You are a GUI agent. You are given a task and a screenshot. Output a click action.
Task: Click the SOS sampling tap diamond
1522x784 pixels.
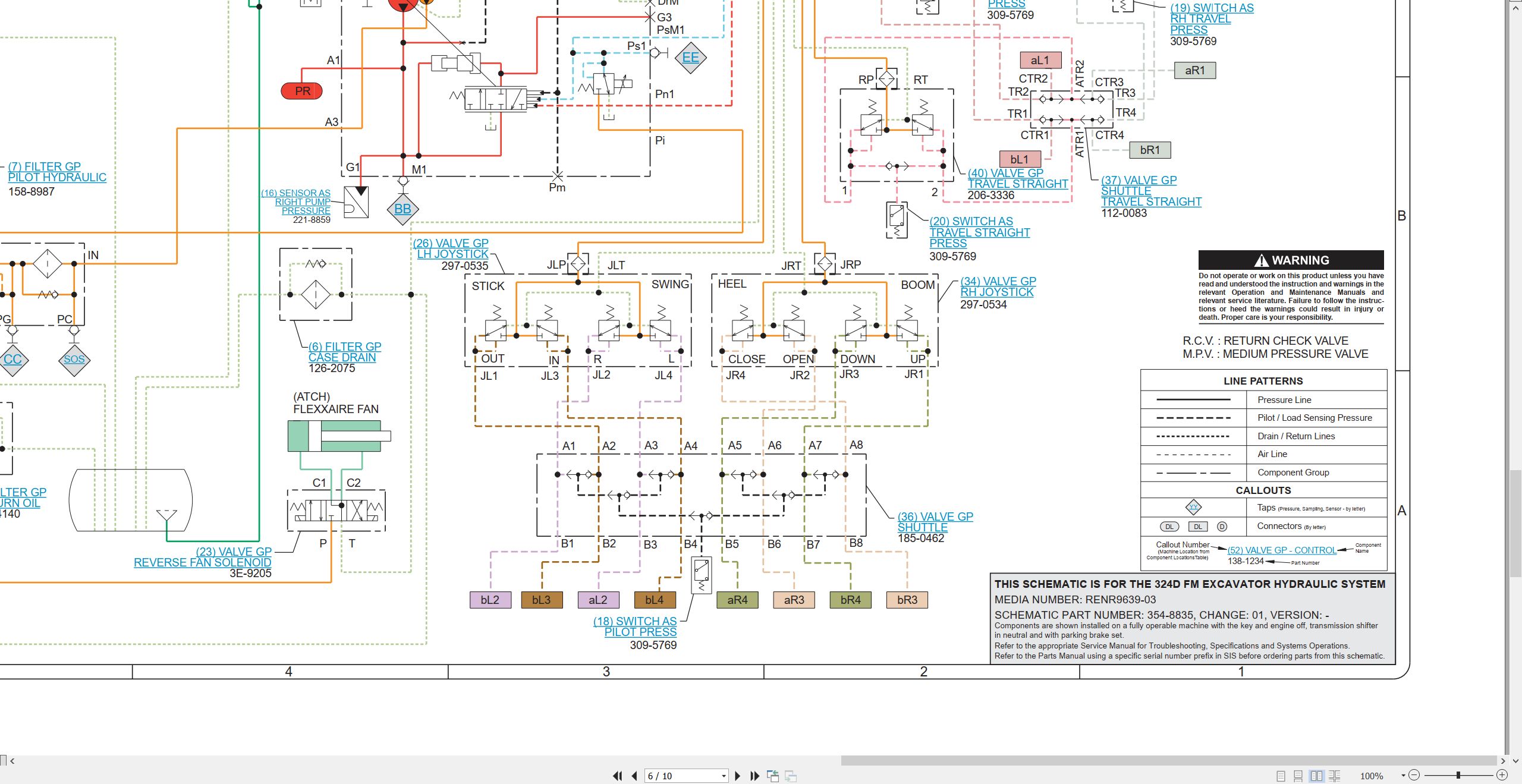[x=74, y=359]
